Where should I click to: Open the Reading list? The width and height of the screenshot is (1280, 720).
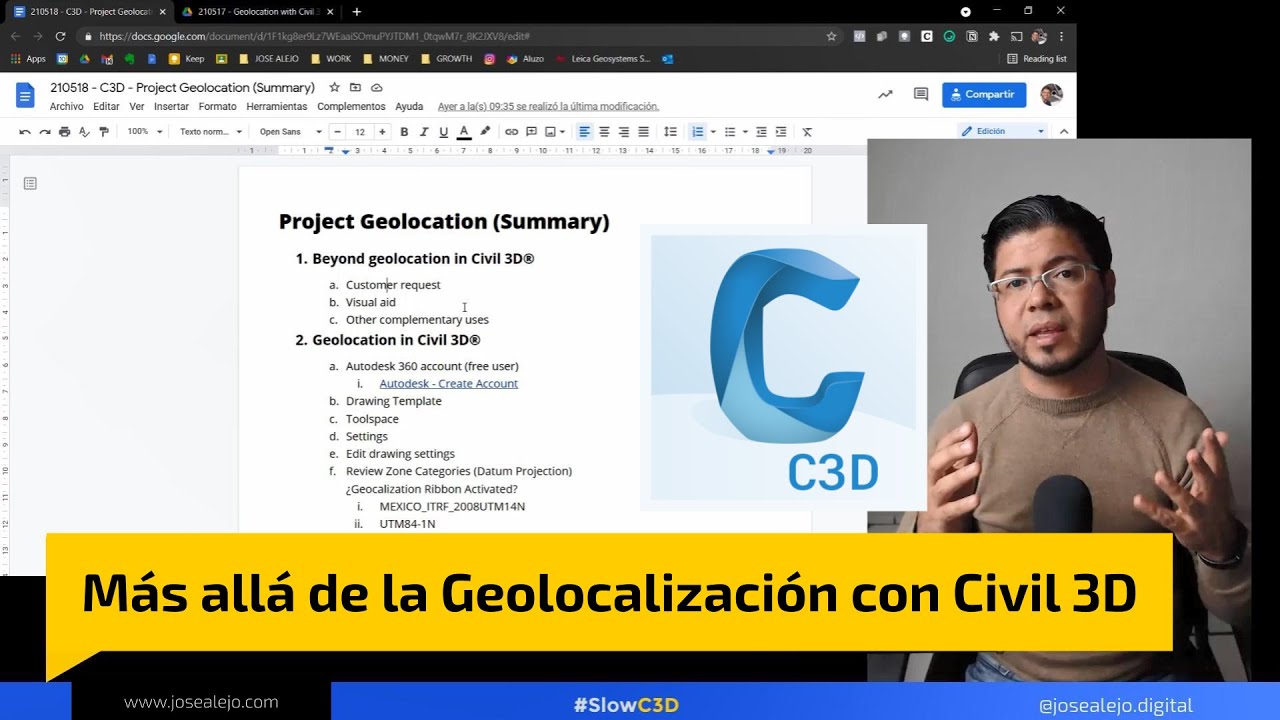1037,59
